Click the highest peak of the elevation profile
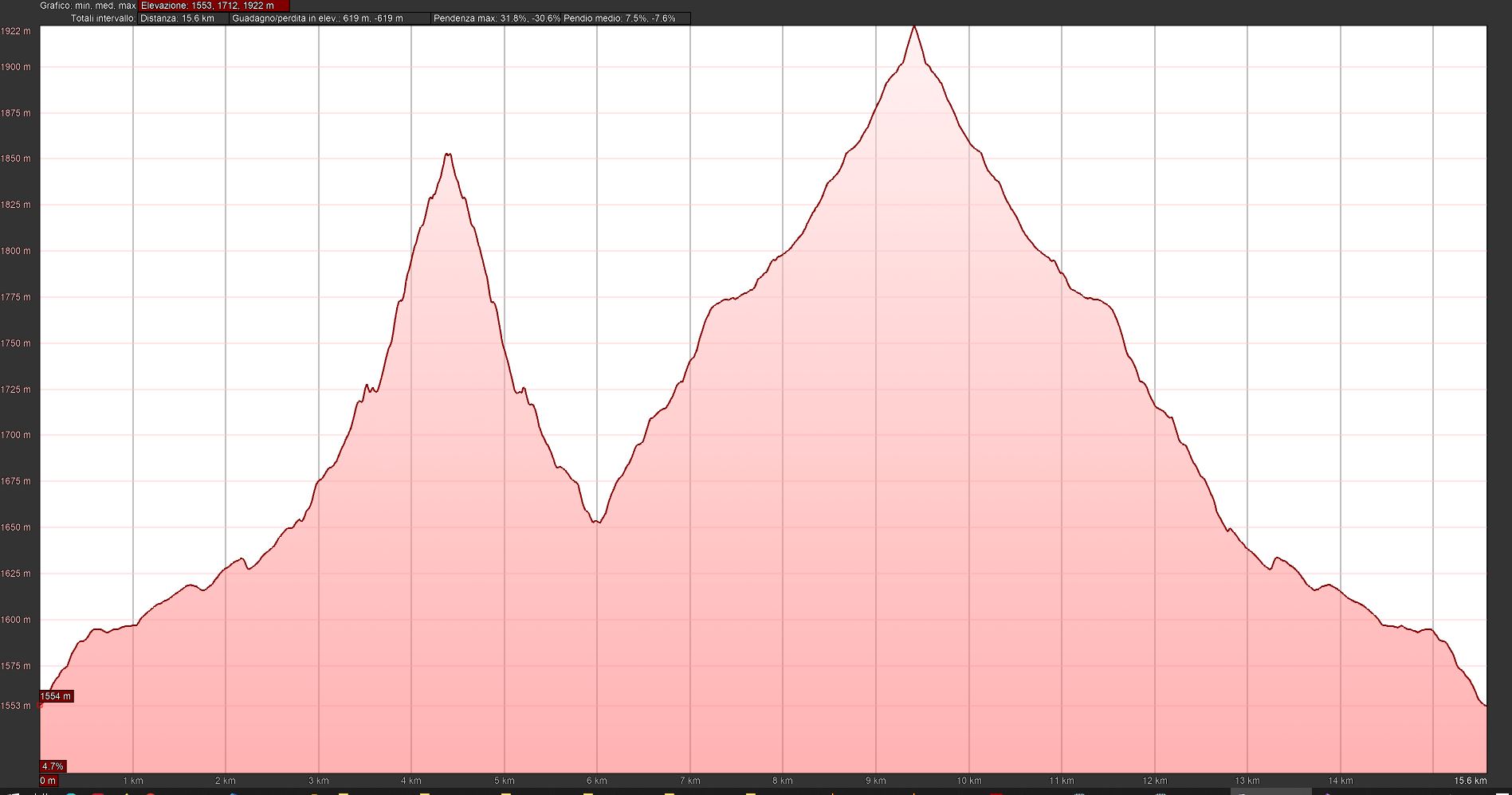1512x795 pixels. tap(914, 27)
